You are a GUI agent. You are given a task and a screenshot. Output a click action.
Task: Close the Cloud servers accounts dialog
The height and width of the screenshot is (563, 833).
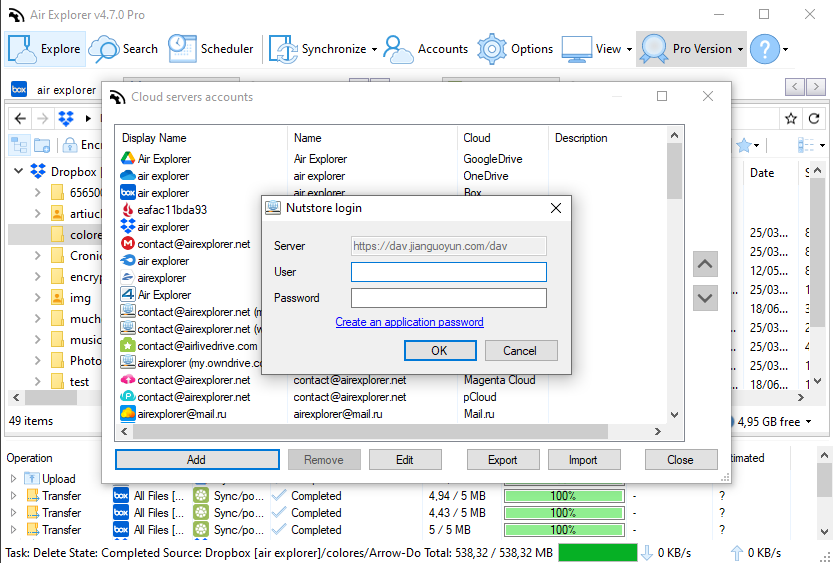[681, 459]
